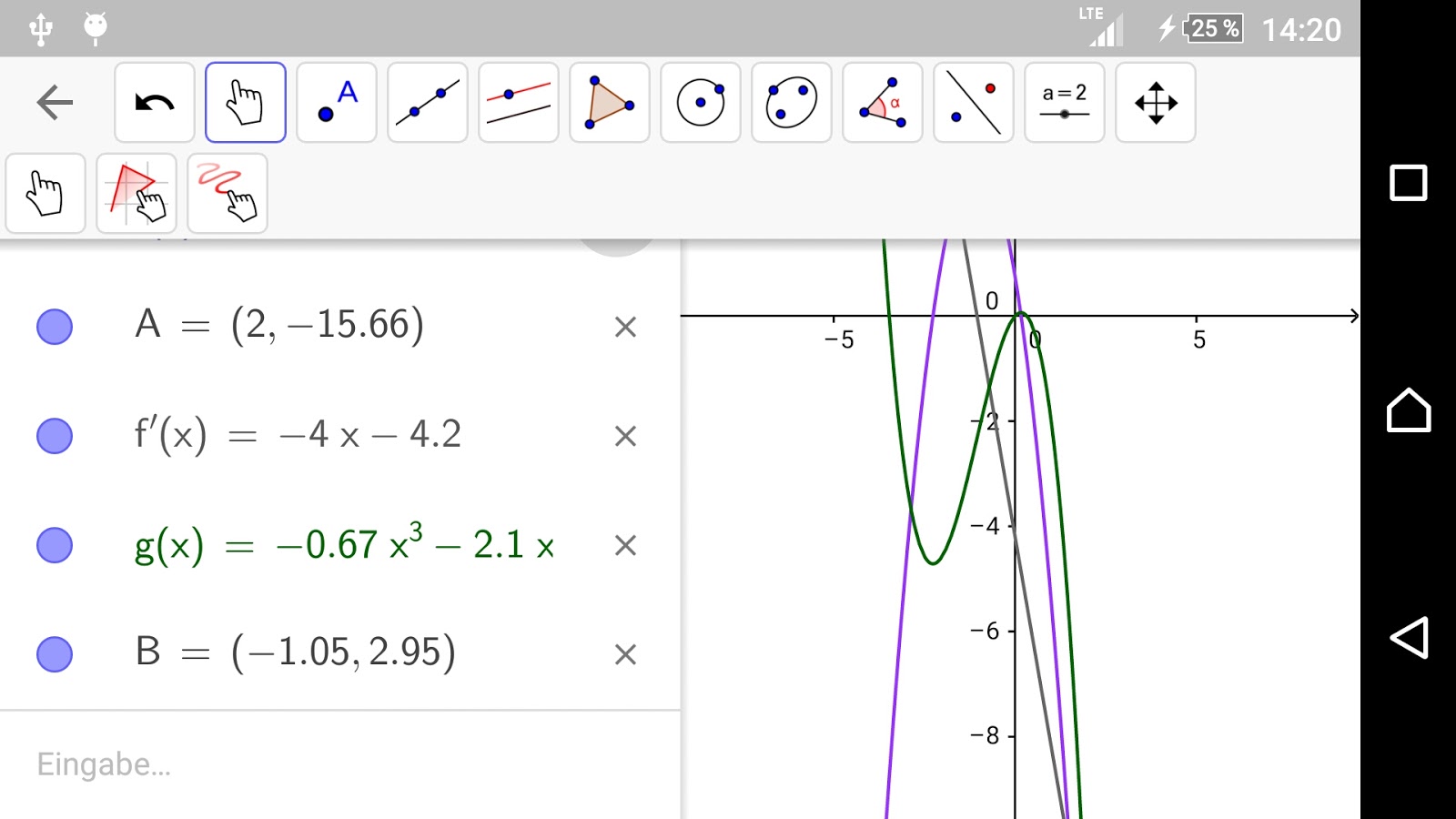Image resolution: width=1456 pixels, height=819 pixels.
Task: Select the Angle tool
Action: pyautogui.click(x=883, y=103)
